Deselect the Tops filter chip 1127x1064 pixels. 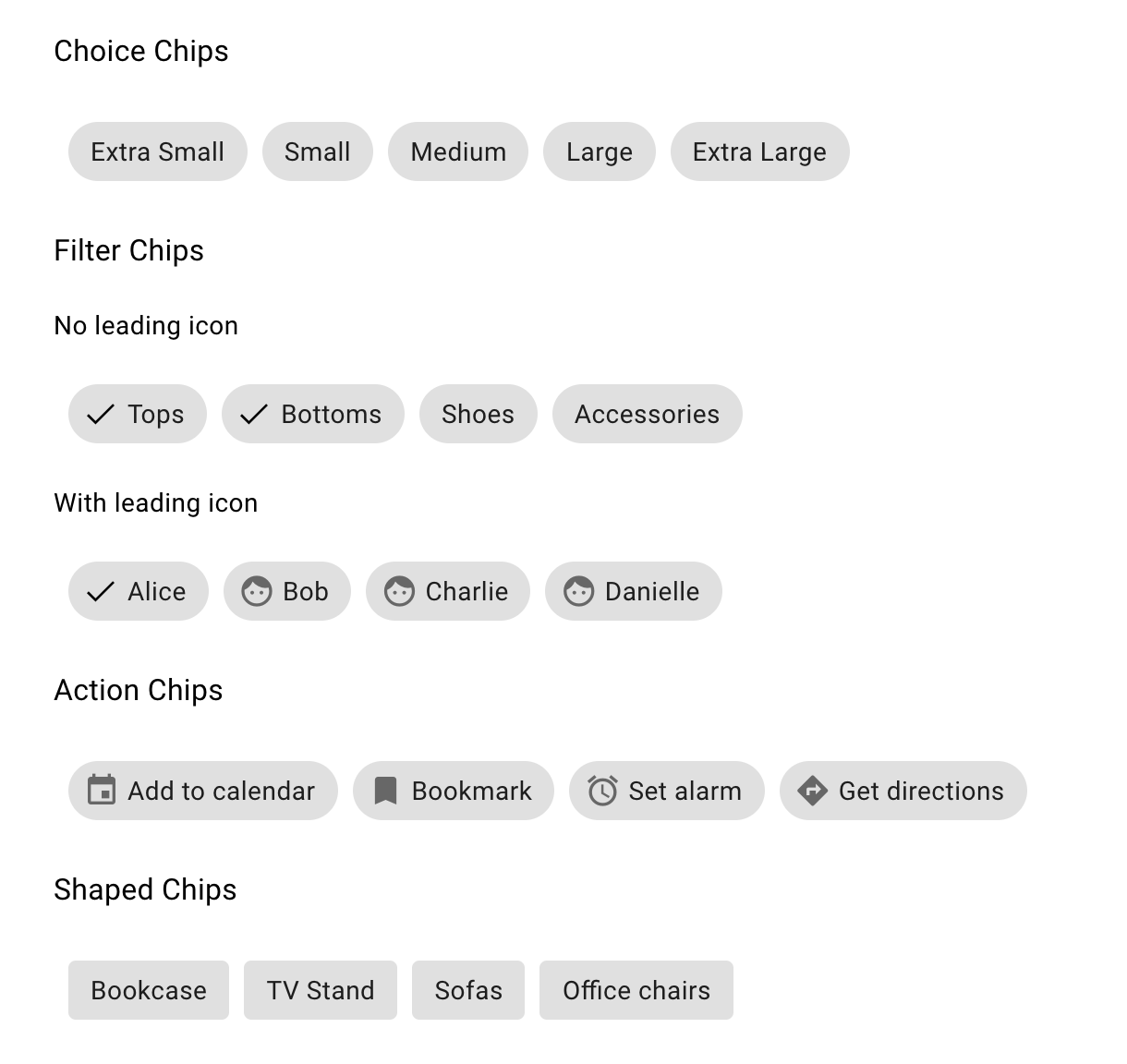click(137, 414)
